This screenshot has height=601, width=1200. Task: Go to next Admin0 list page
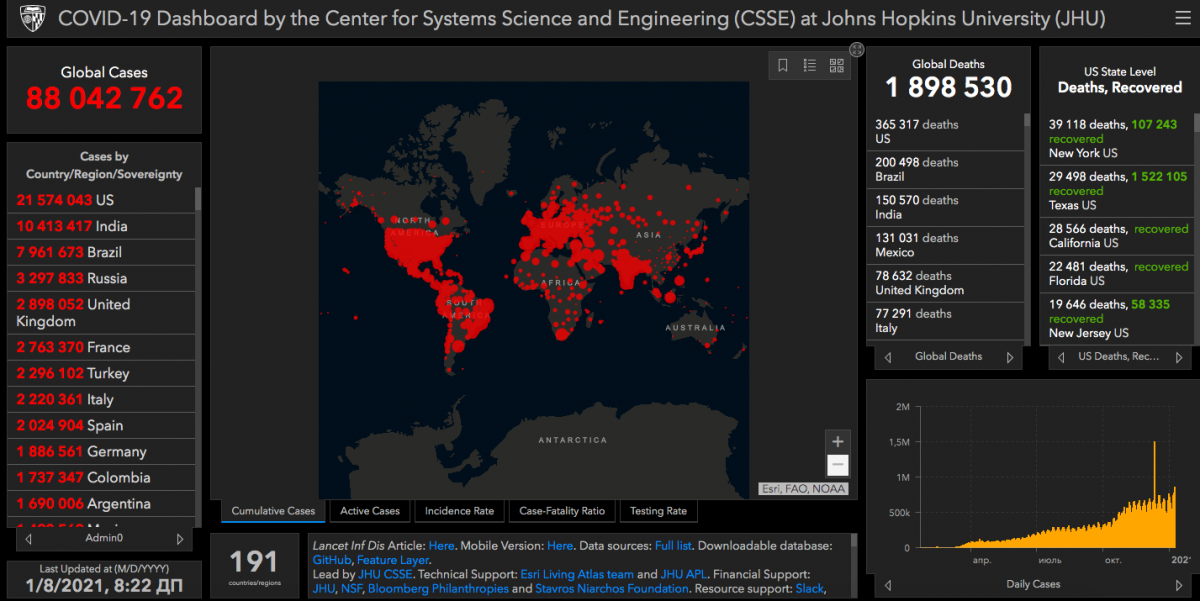click(x=180, y=539)
